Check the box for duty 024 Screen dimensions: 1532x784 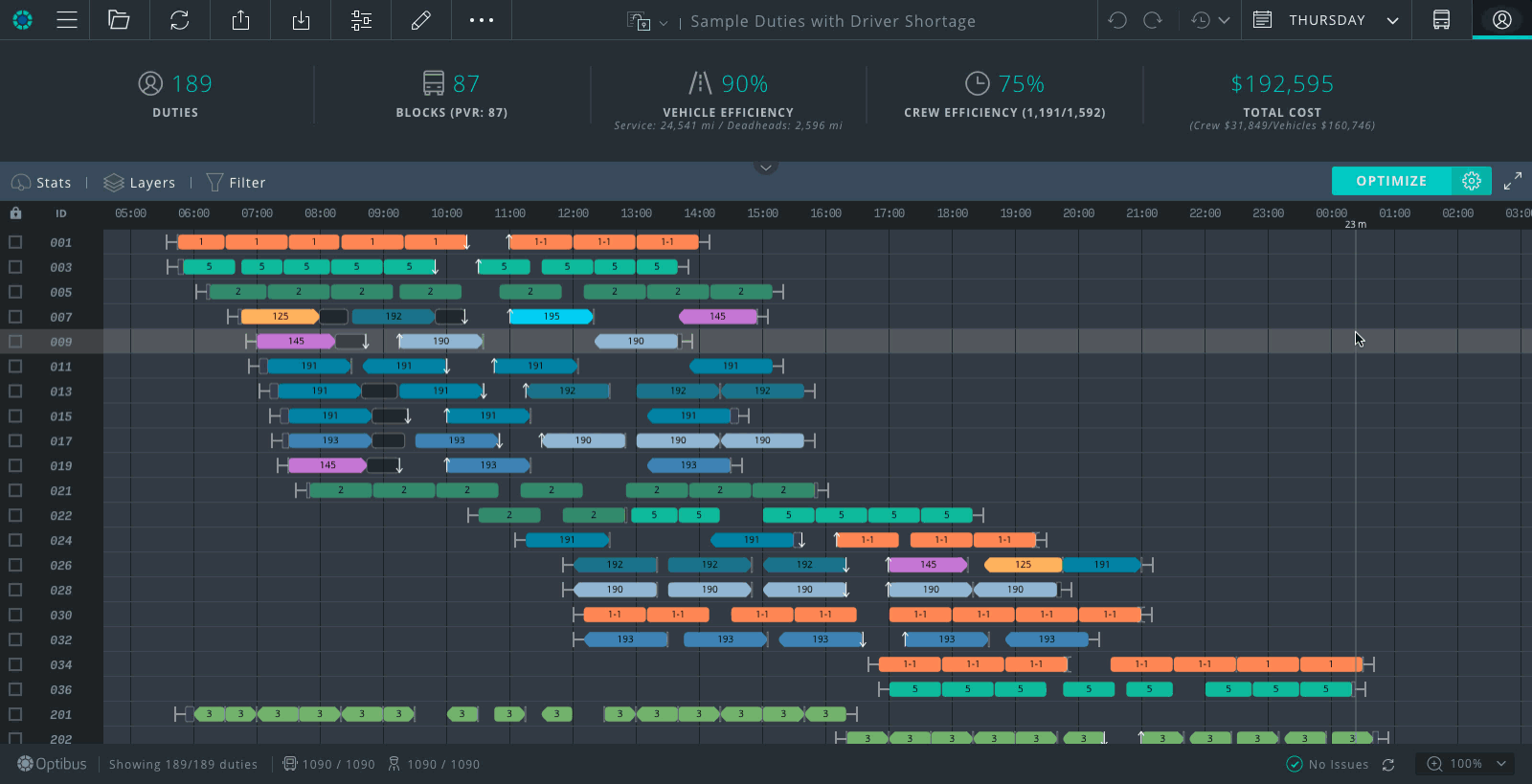click(x=15, y=541)
